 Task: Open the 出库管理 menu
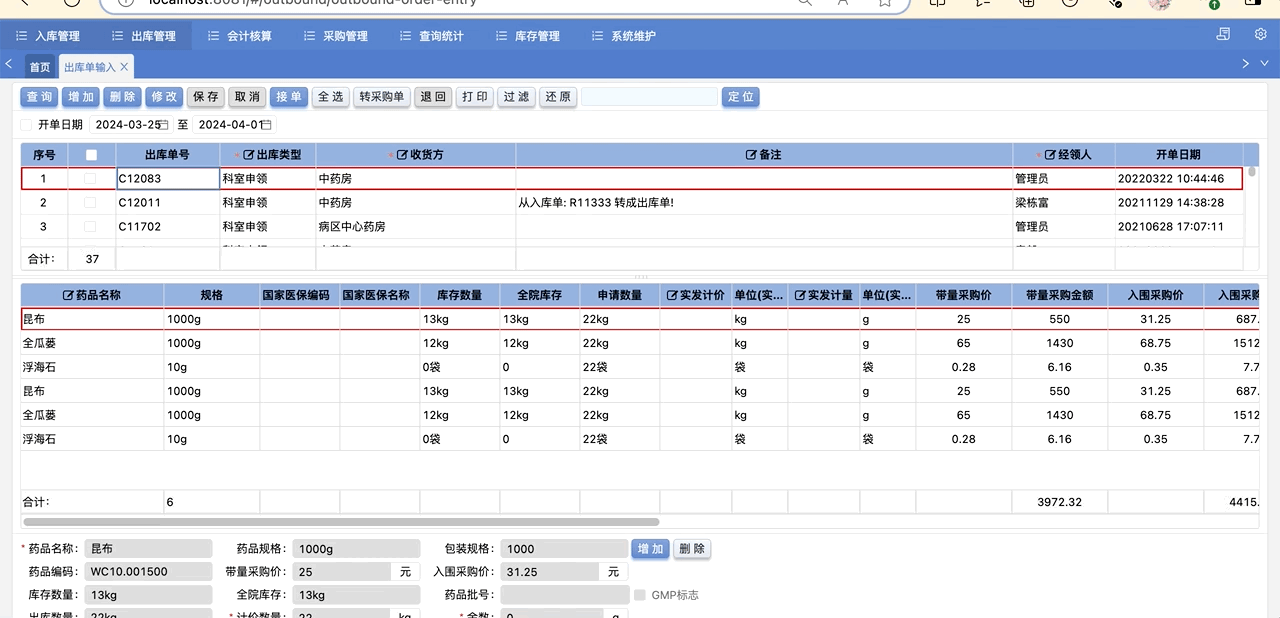(144, 36)
